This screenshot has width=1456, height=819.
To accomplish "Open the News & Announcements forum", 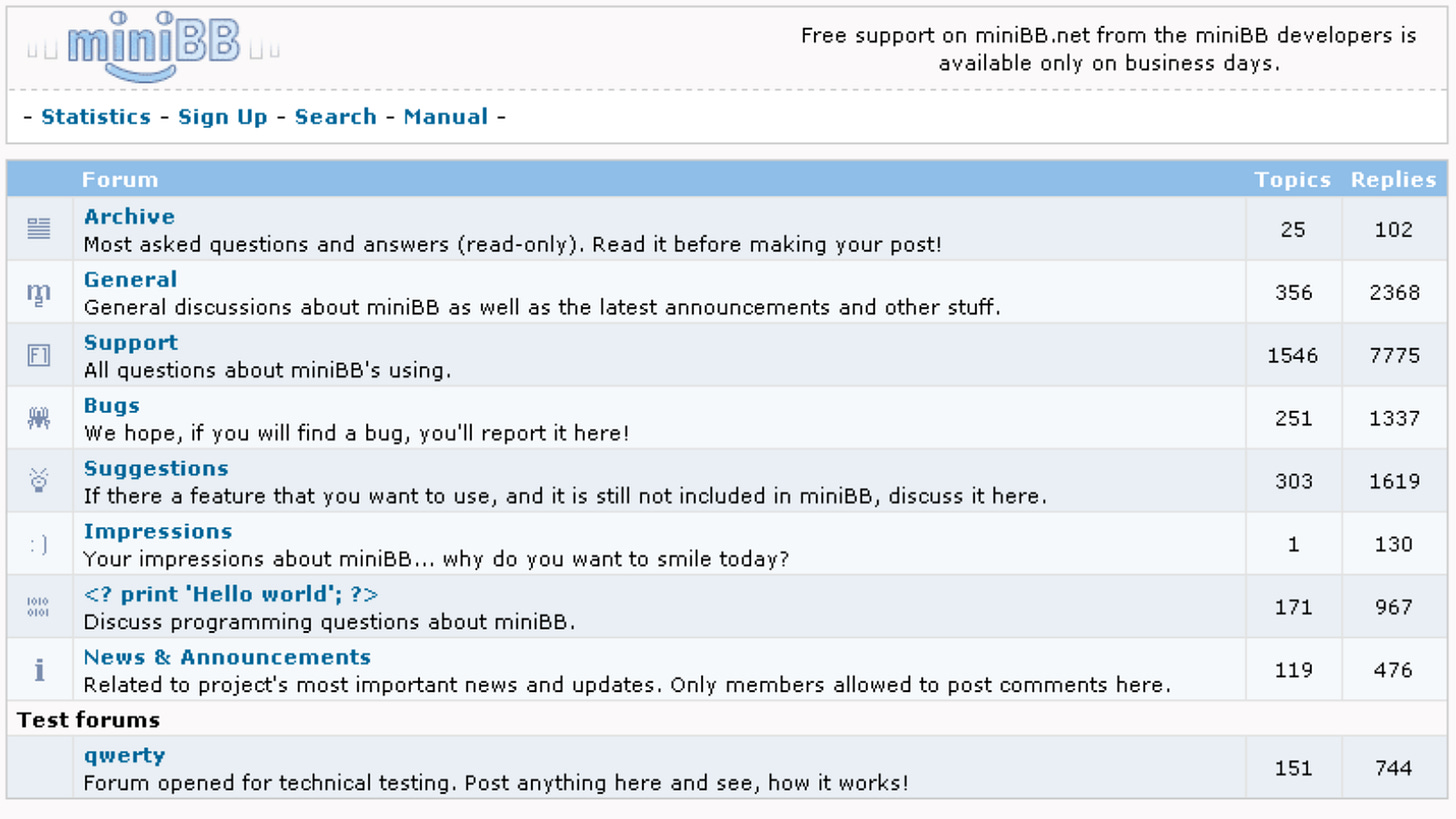I will click(x=227, y=657).
